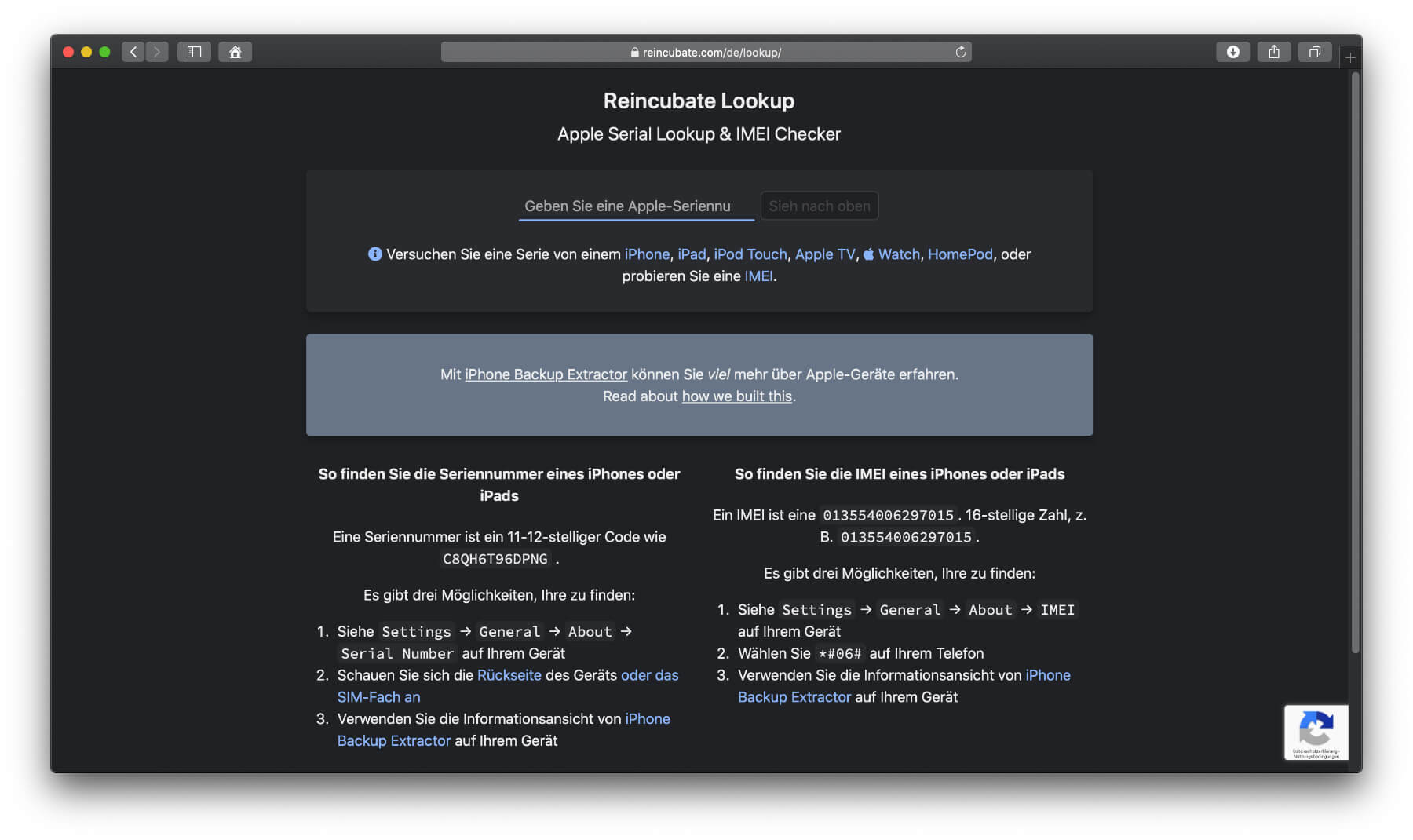
Task: Open the Apple TV example link
Action: [824, 254]
